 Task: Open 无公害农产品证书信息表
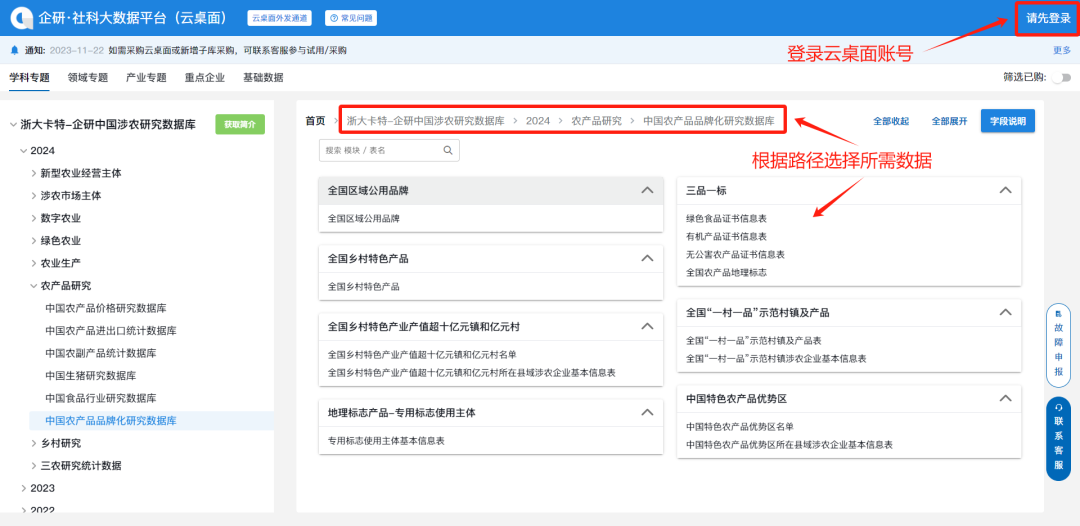pos(736,254)
